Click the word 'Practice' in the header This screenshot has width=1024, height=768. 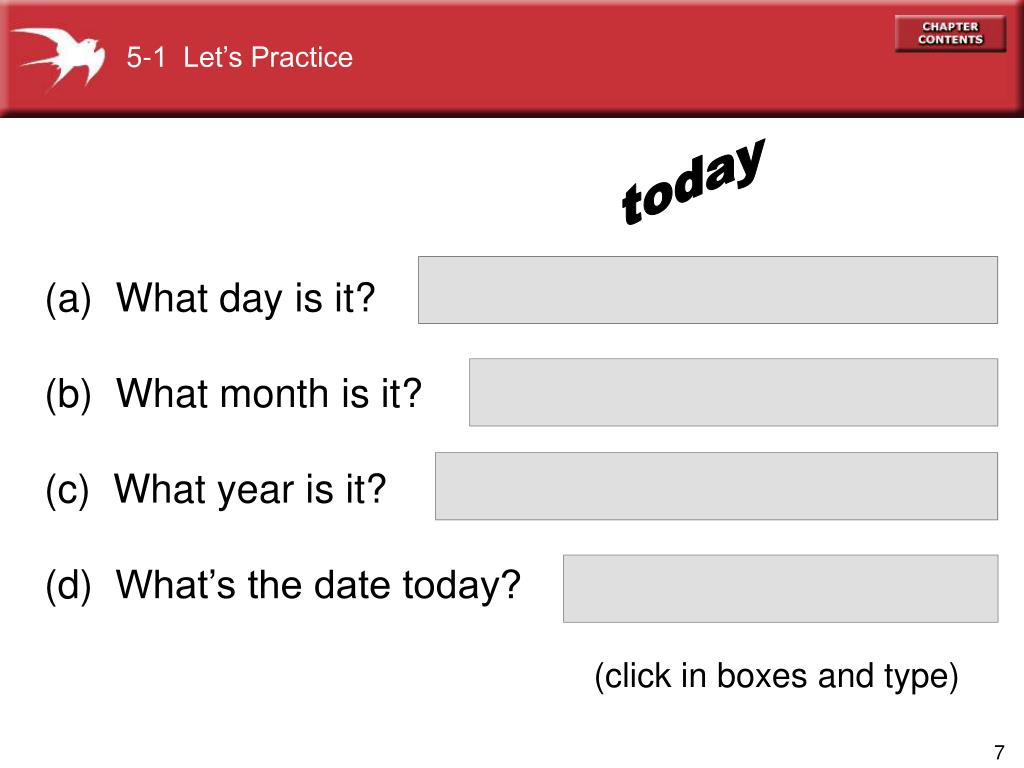coord(302,57)
